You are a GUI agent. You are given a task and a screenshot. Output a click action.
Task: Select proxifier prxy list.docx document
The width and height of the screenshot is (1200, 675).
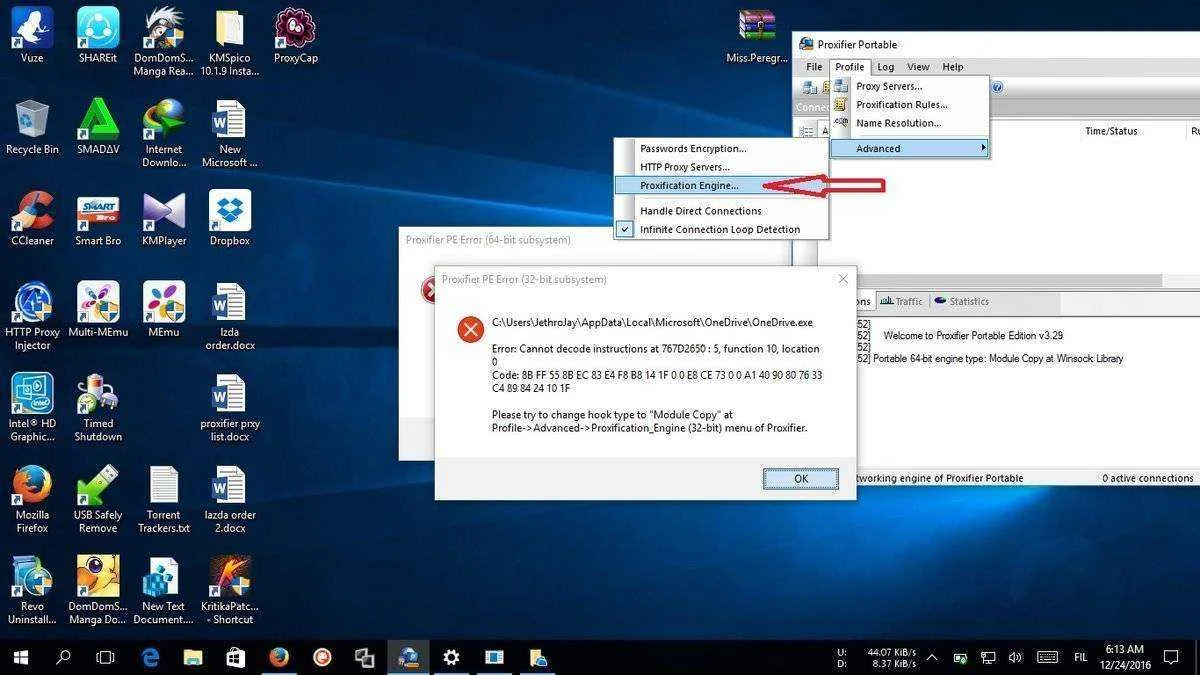pyautogui.click(x=230, y=407)
